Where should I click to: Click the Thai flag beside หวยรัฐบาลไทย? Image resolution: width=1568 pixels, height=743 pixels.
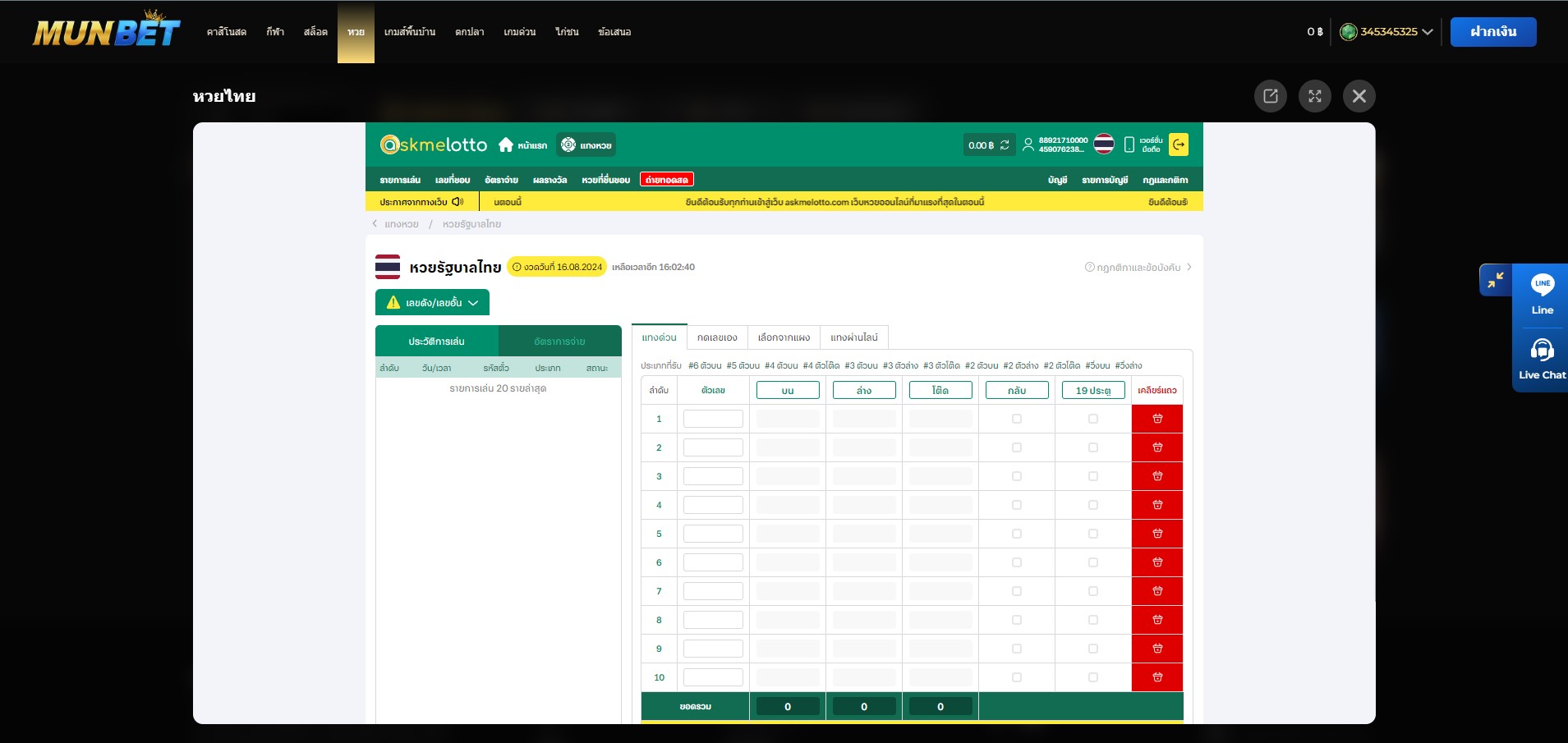point(388,267)
